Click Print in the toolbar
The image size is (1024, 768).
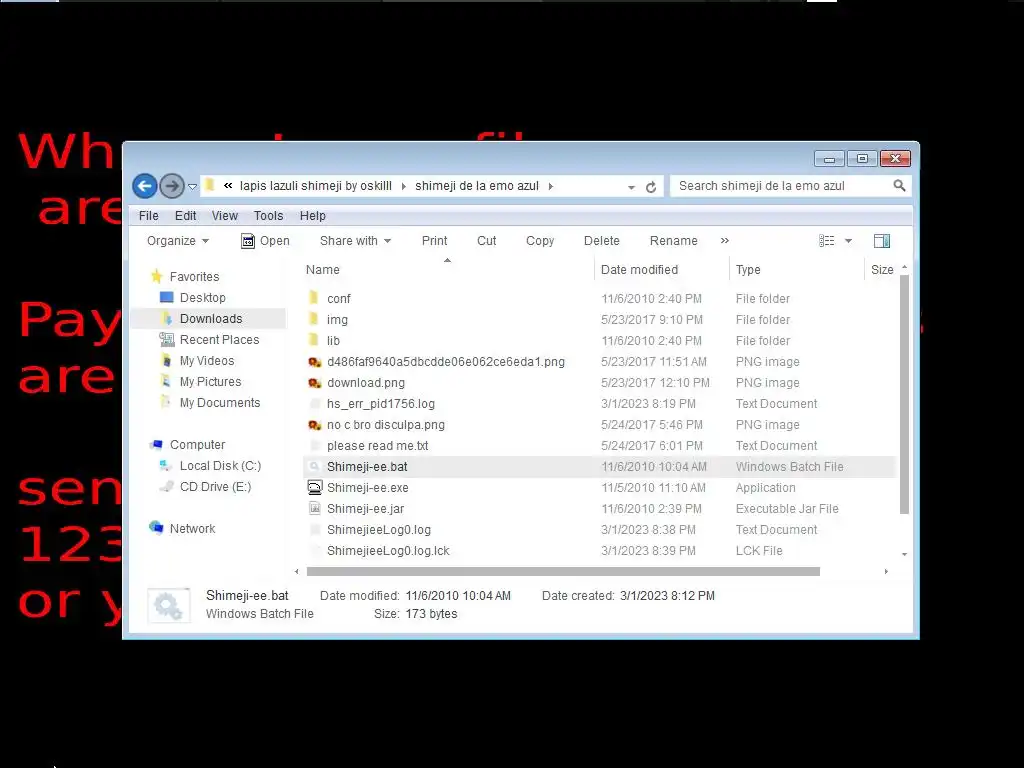pos(434,241)
